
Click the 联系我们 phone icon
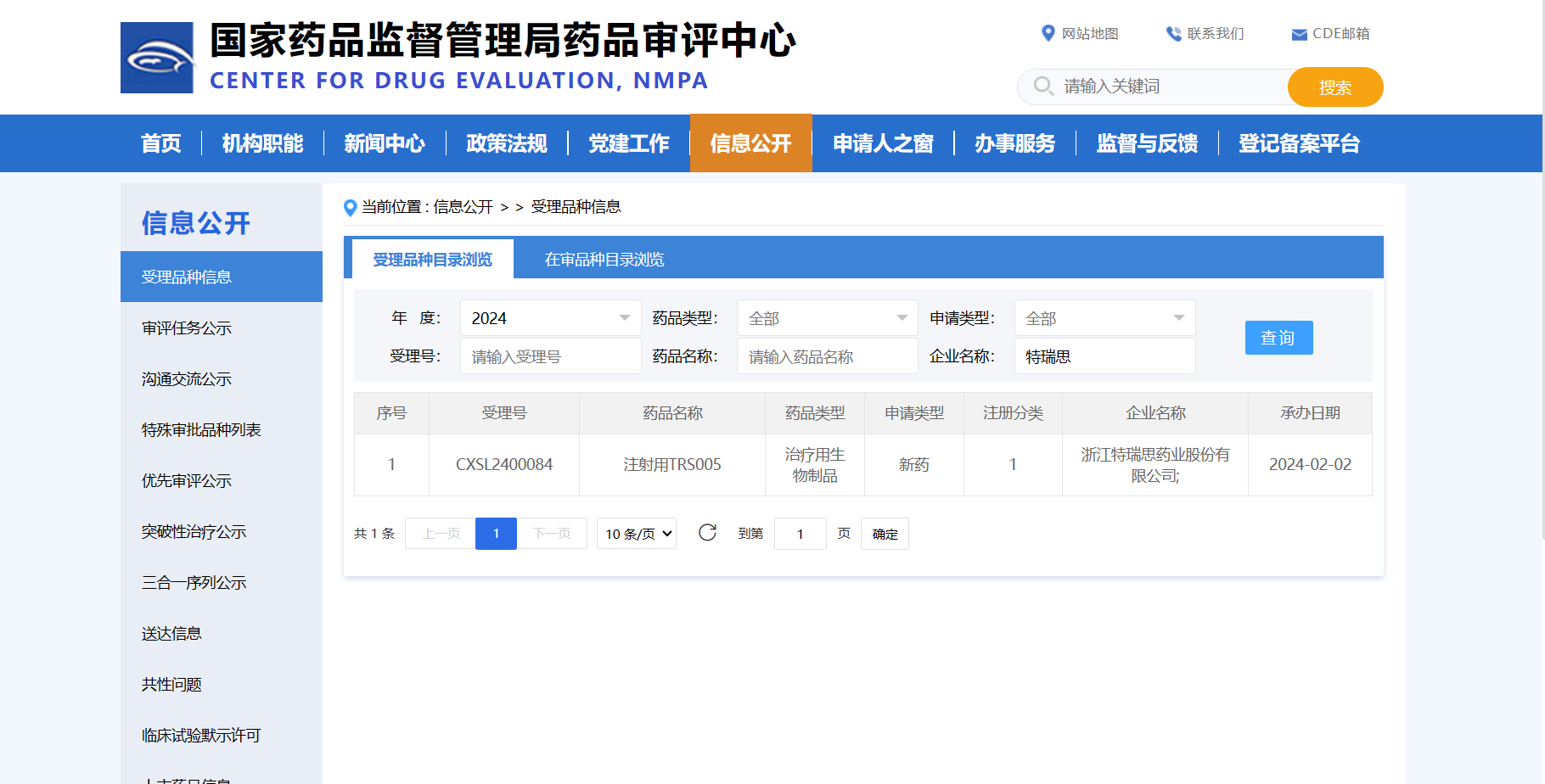click(x=1173, y=34)
